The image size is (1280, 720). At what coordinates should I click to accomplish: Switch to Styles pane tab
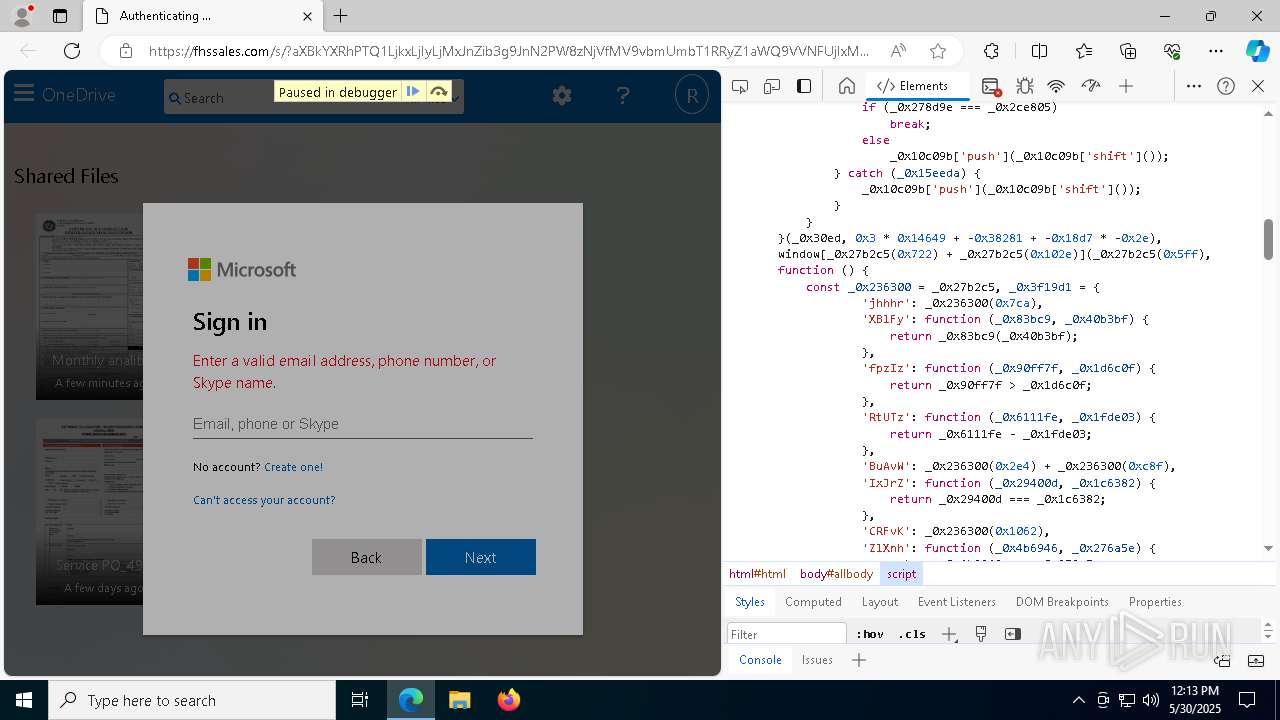click(x=749, y=602)
